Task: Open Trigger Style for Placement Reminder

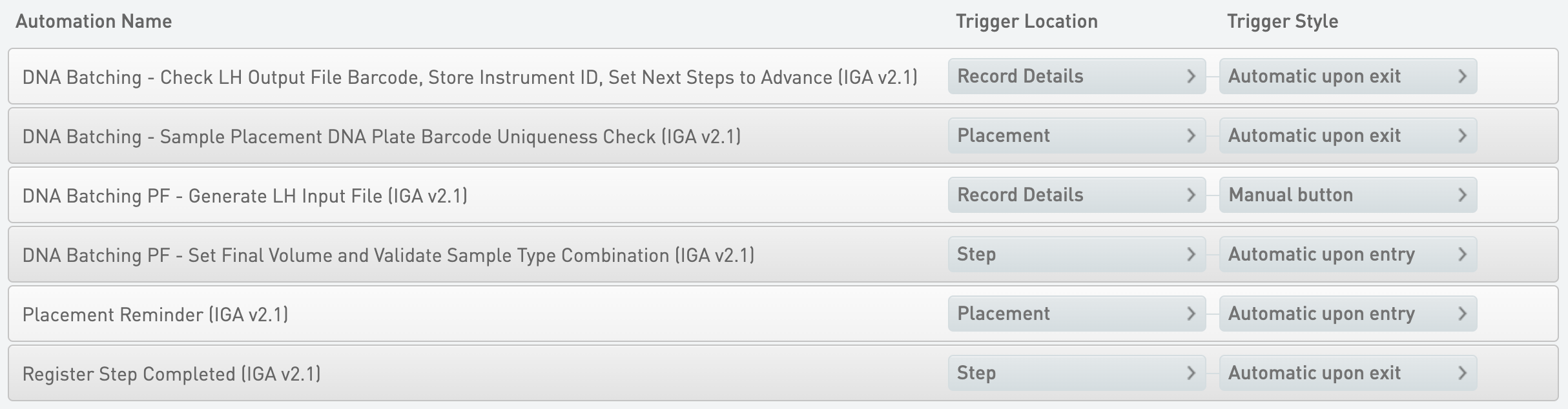Action: [x=1347, y=314]
